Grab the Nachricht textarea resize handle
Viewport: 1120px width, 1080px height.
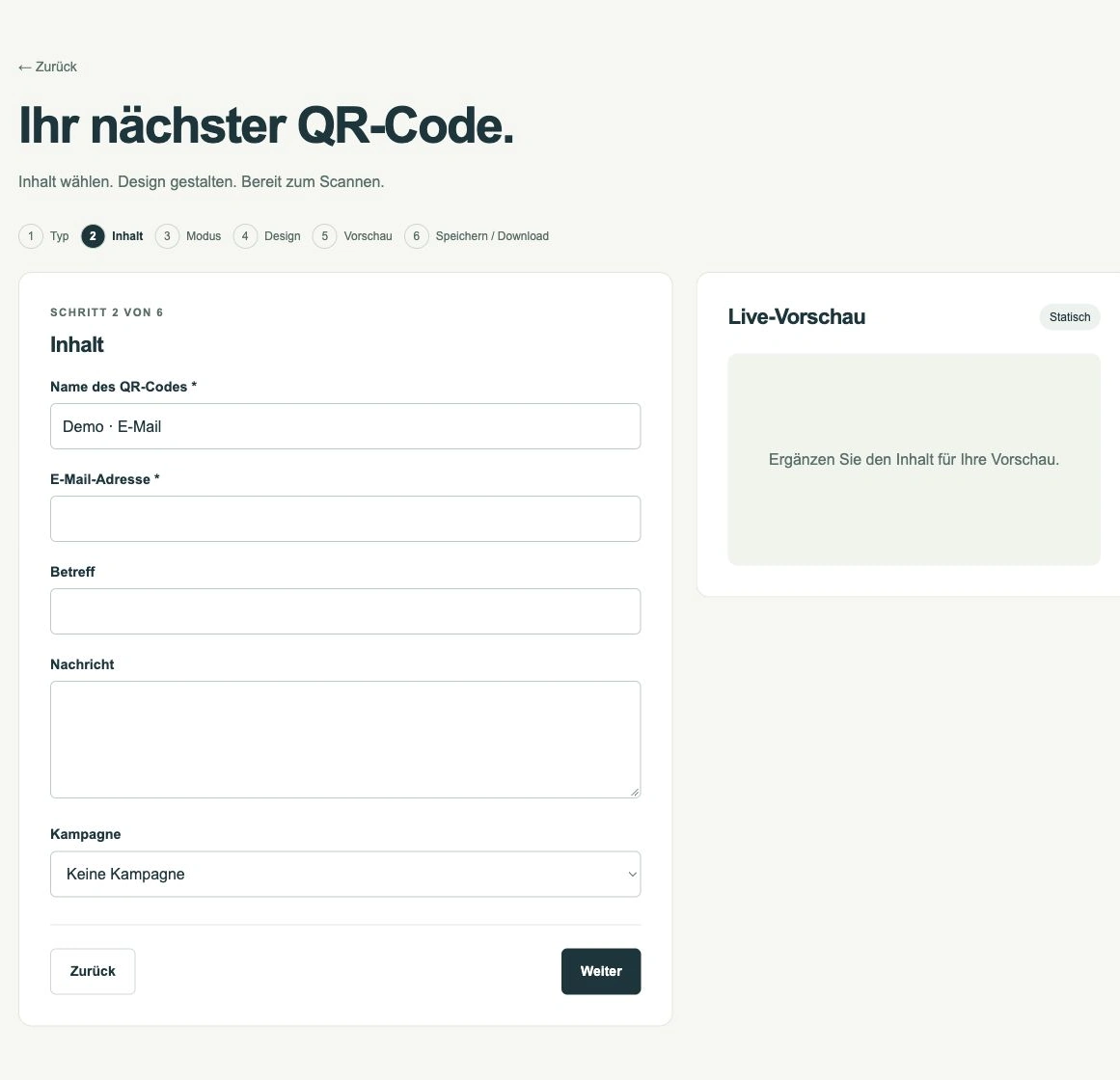[635, 792]
